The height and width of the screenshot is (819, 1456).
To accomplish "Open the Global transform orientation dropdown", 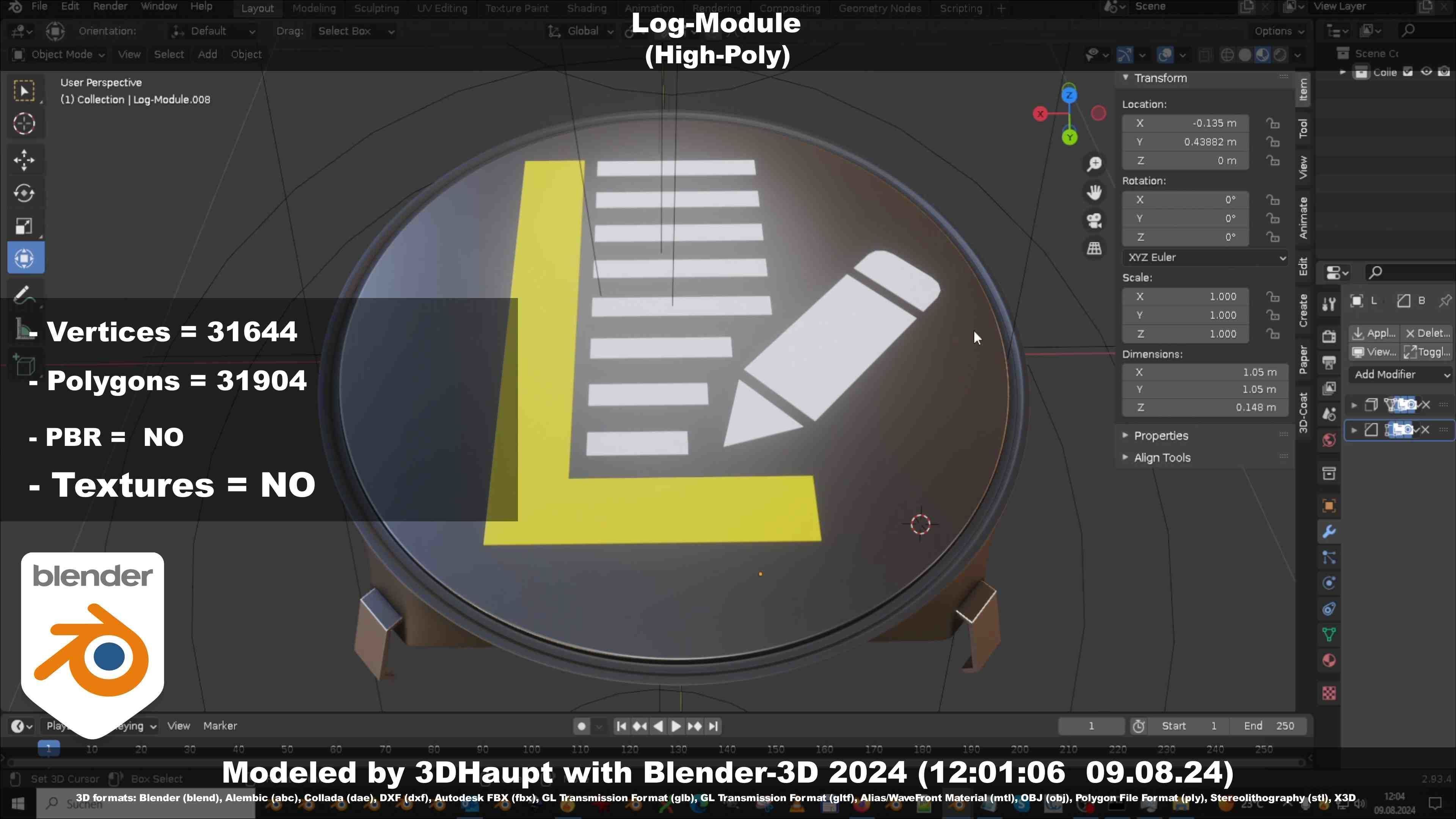I will tap(580, 31).
